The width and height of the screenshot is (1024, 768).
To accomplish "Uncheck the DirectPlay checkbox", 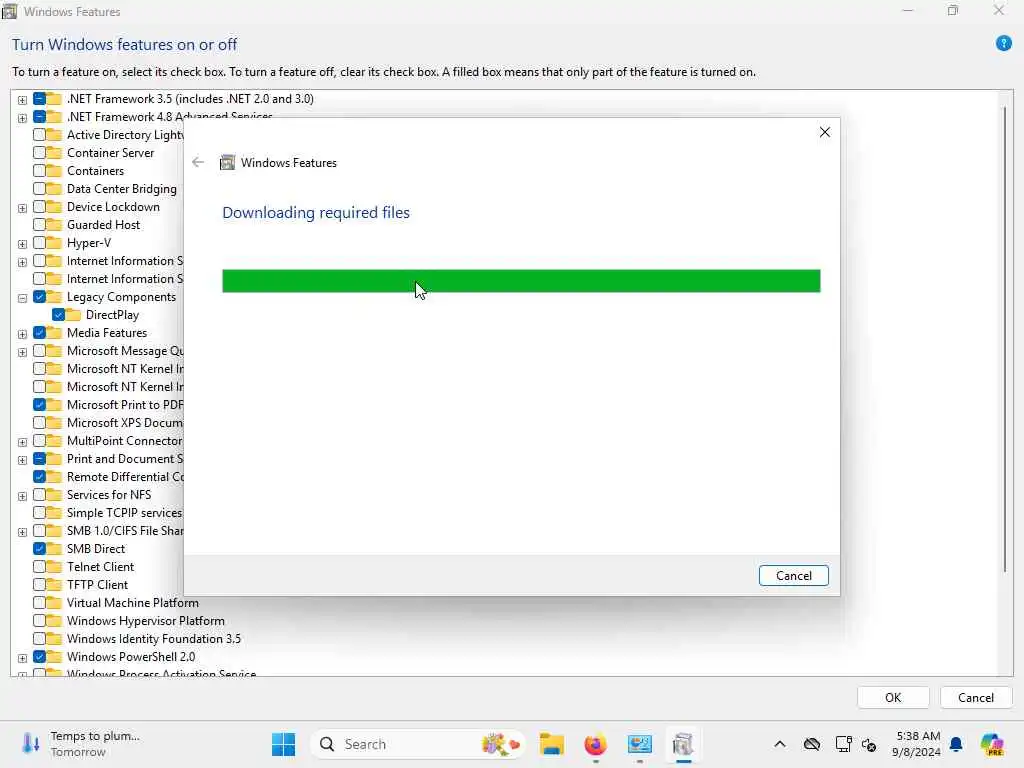I will [x=58, y=315].
